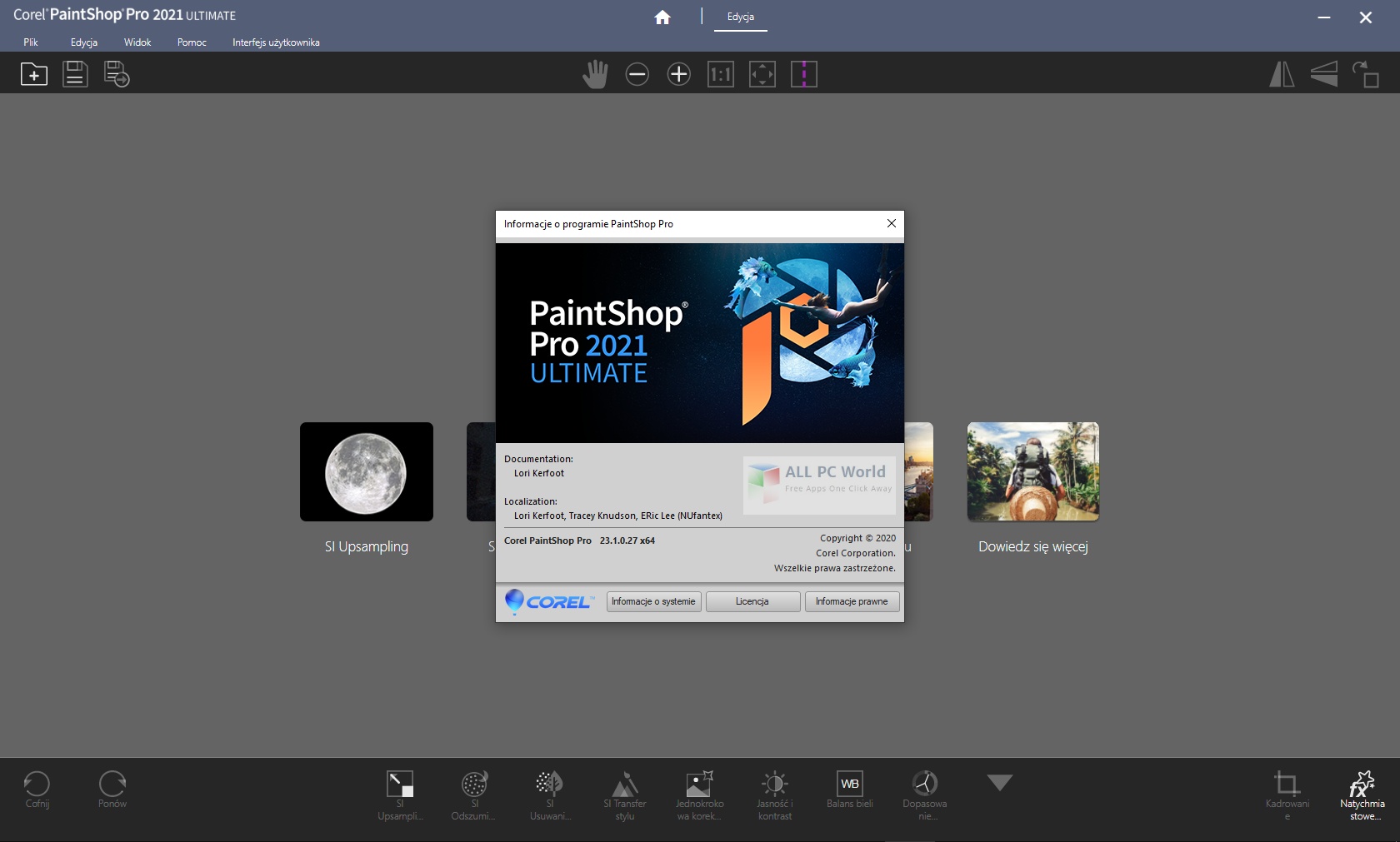Click the Informacje prawne button
The image size is (1400, 842).
[x=852, y=601]
